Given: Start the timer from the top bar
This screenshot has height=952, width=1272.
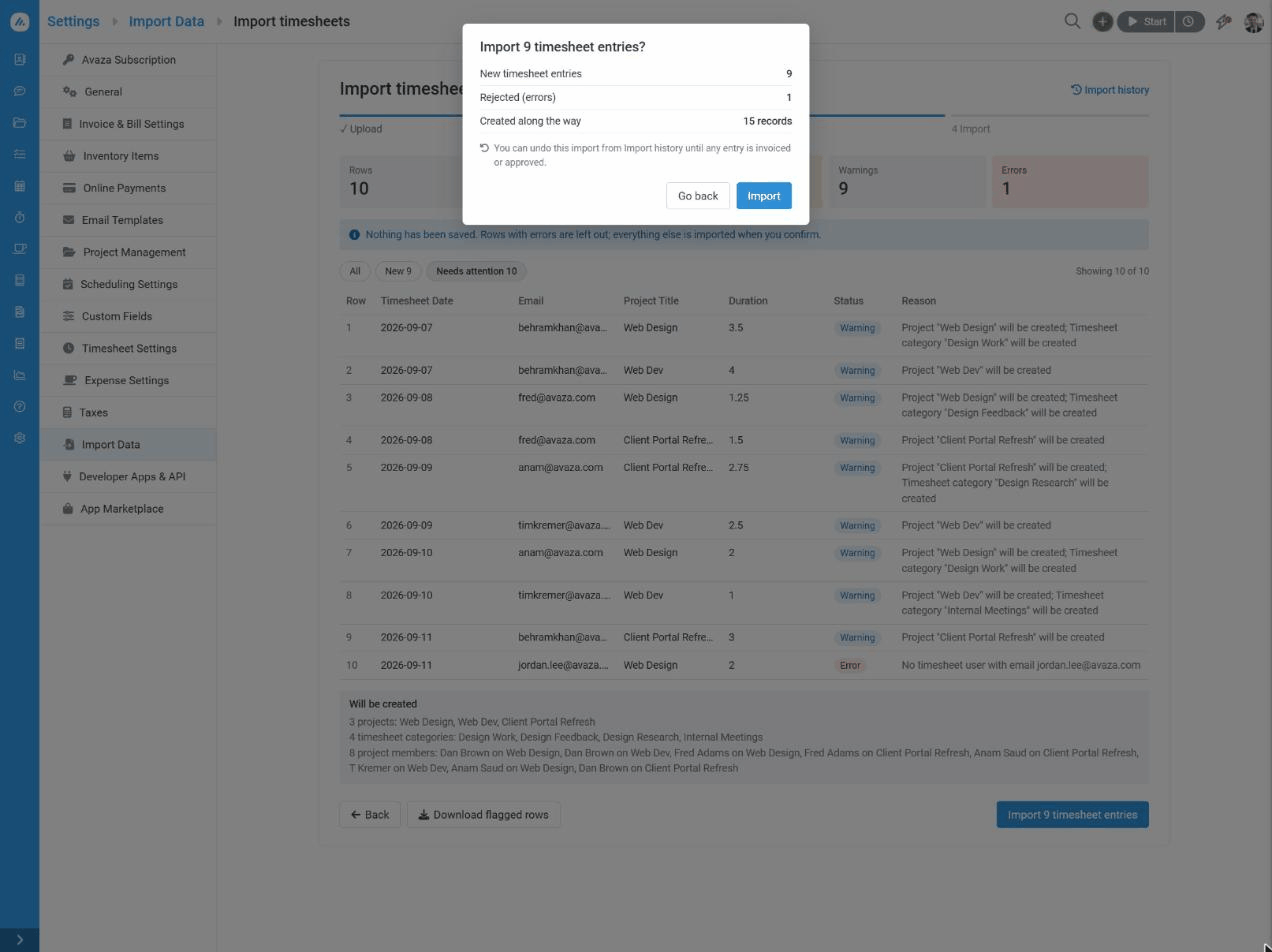Looking at the screenshot, I should 1146,21.
